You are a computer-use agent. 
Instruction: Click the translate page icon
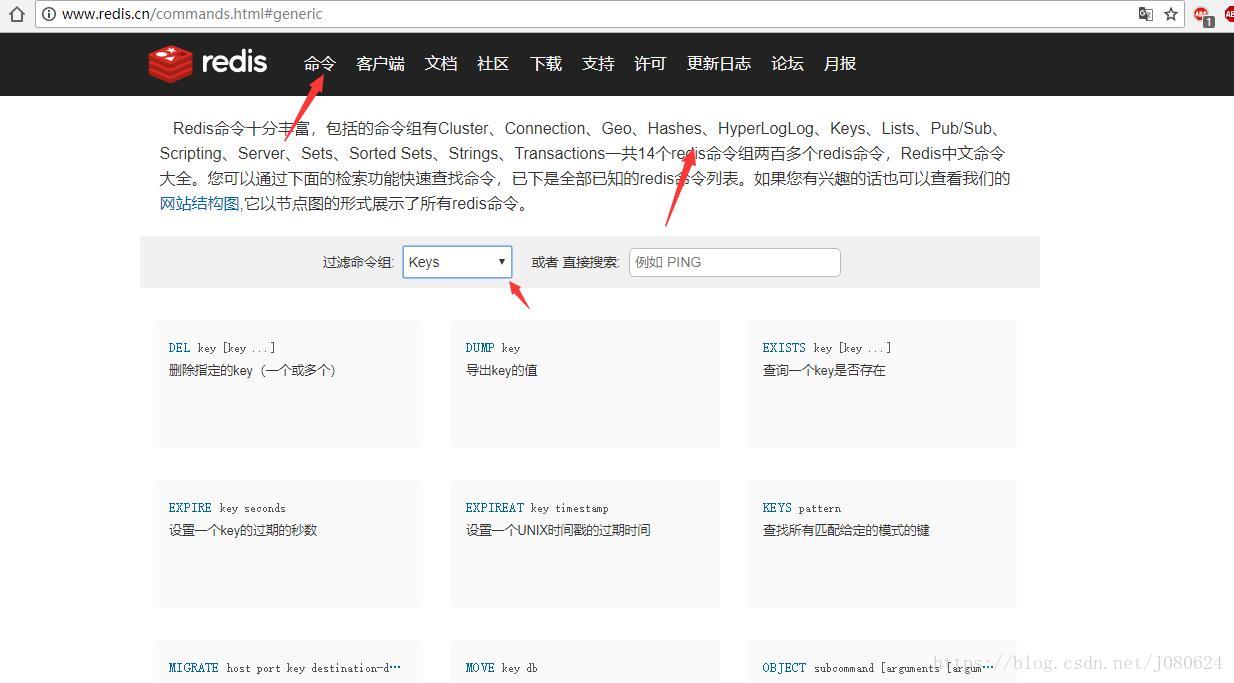tap(1146, 14)
